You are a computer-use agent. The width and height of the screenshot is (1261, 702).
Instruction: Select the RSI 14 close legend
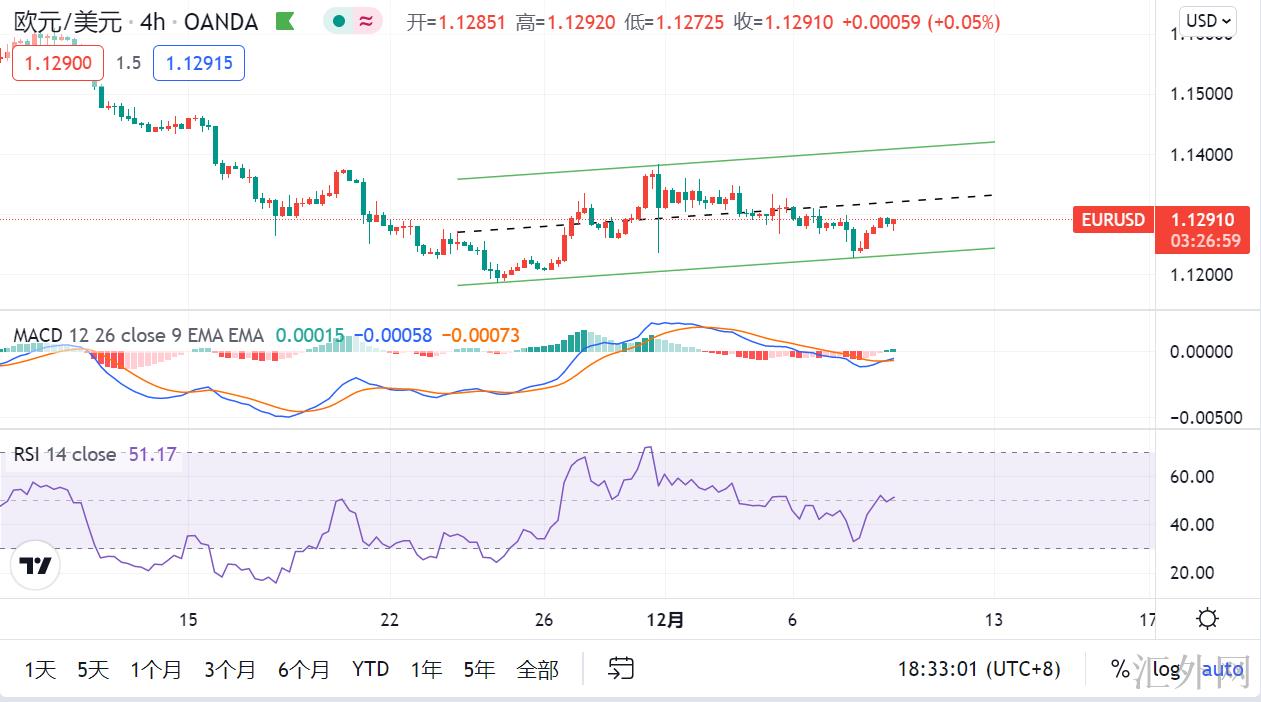pos(65,454)
